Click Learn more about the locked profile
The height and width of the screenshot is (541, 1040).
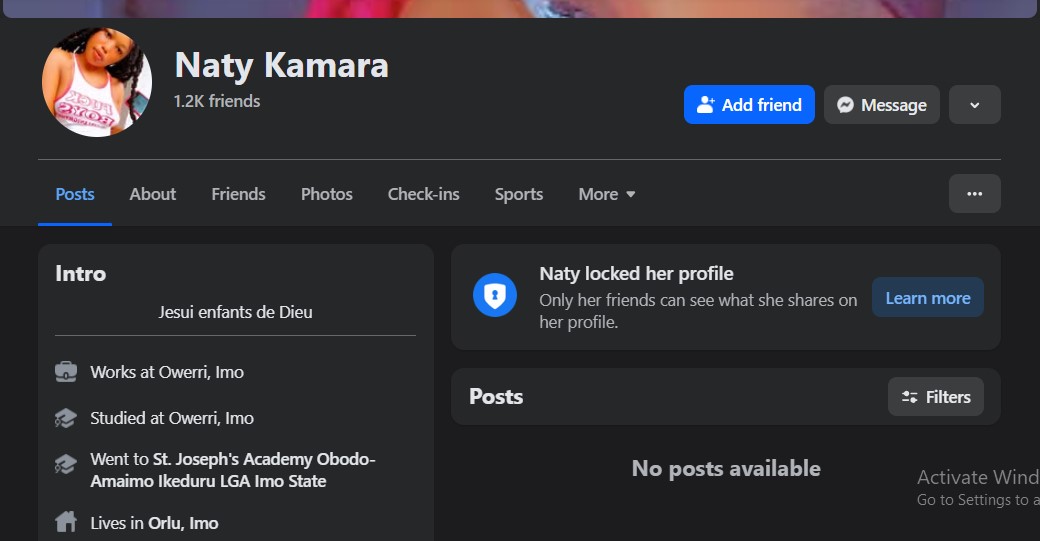(x=927, y=298)
